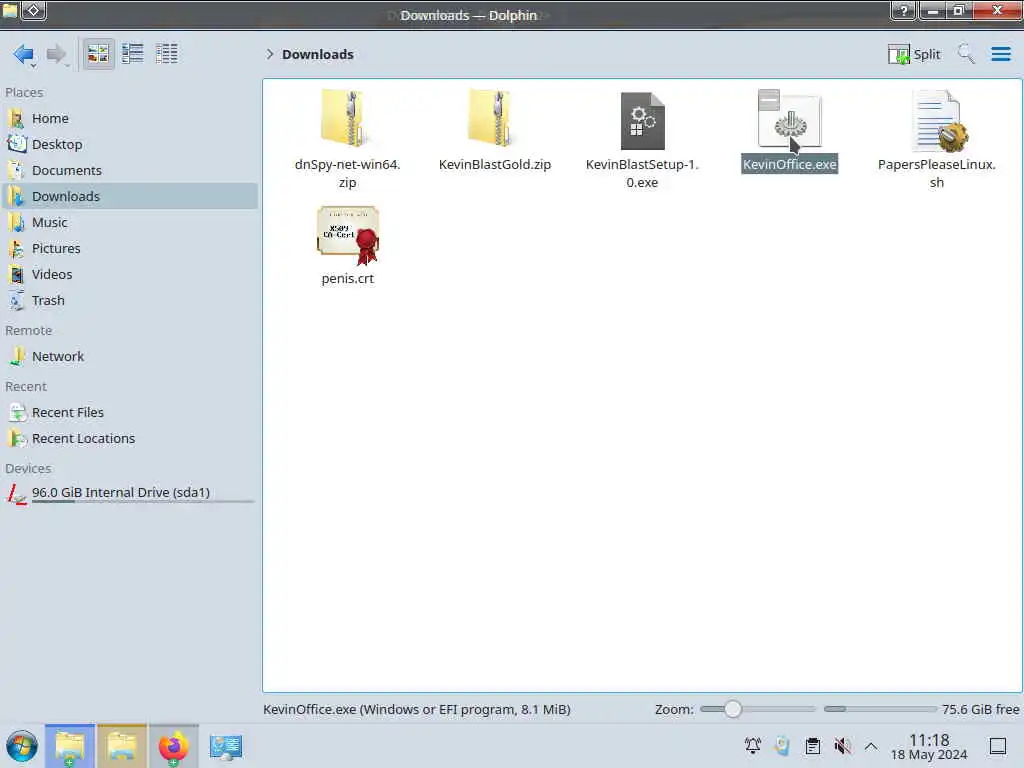Open Desktop in Places panel
Image resolution: width=1024 pixels, height=768 pixels.
129,144
